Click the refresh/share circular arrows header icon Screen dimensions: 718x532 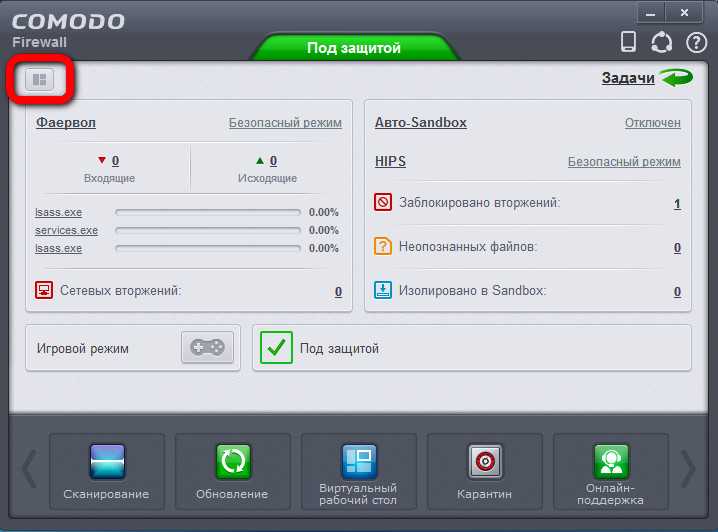point(662,43)
